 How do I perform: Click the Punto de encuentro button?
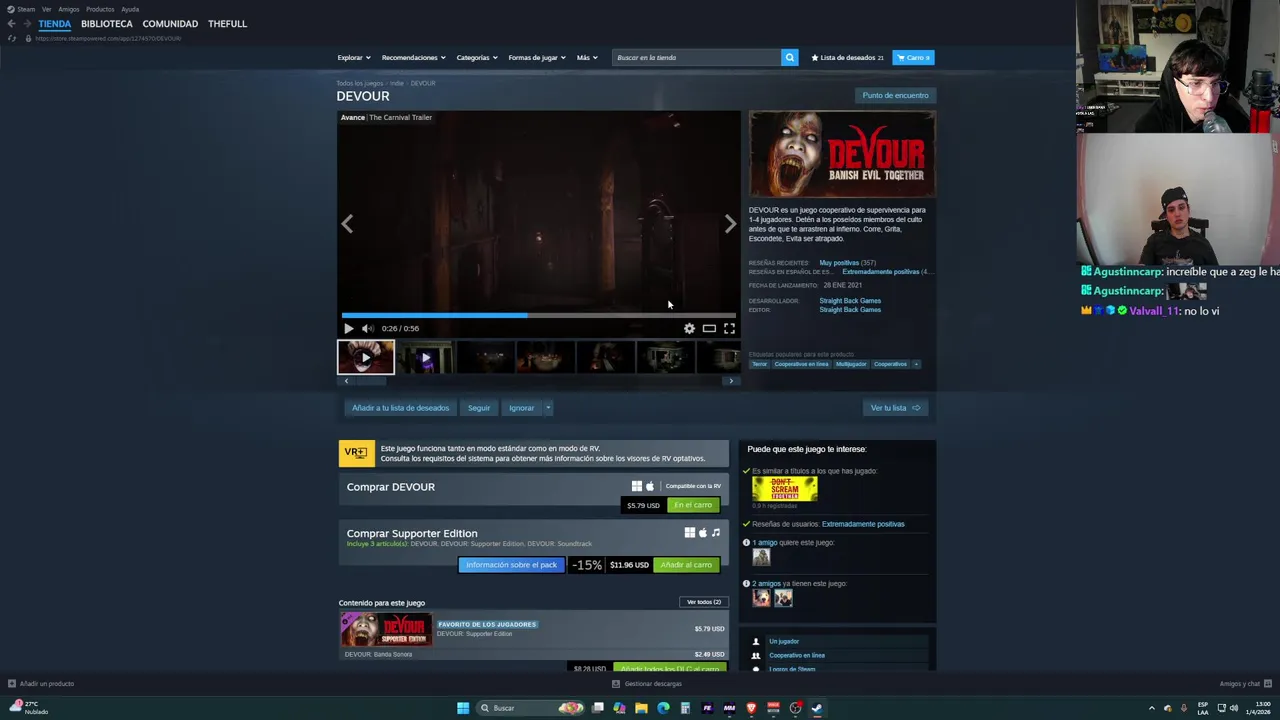point(895,95)
